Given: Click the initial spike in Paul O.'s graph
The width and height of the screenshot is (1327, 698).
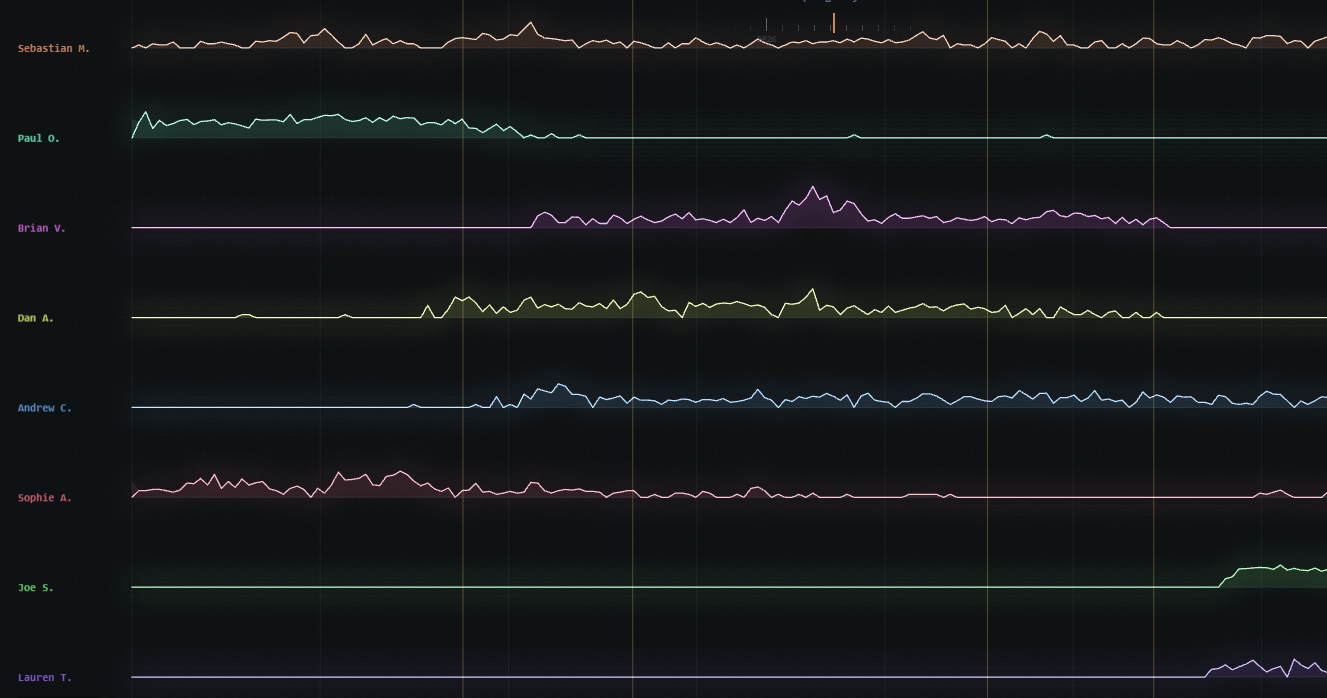Looking at the screenshot, I should click(x=146, y=113).
